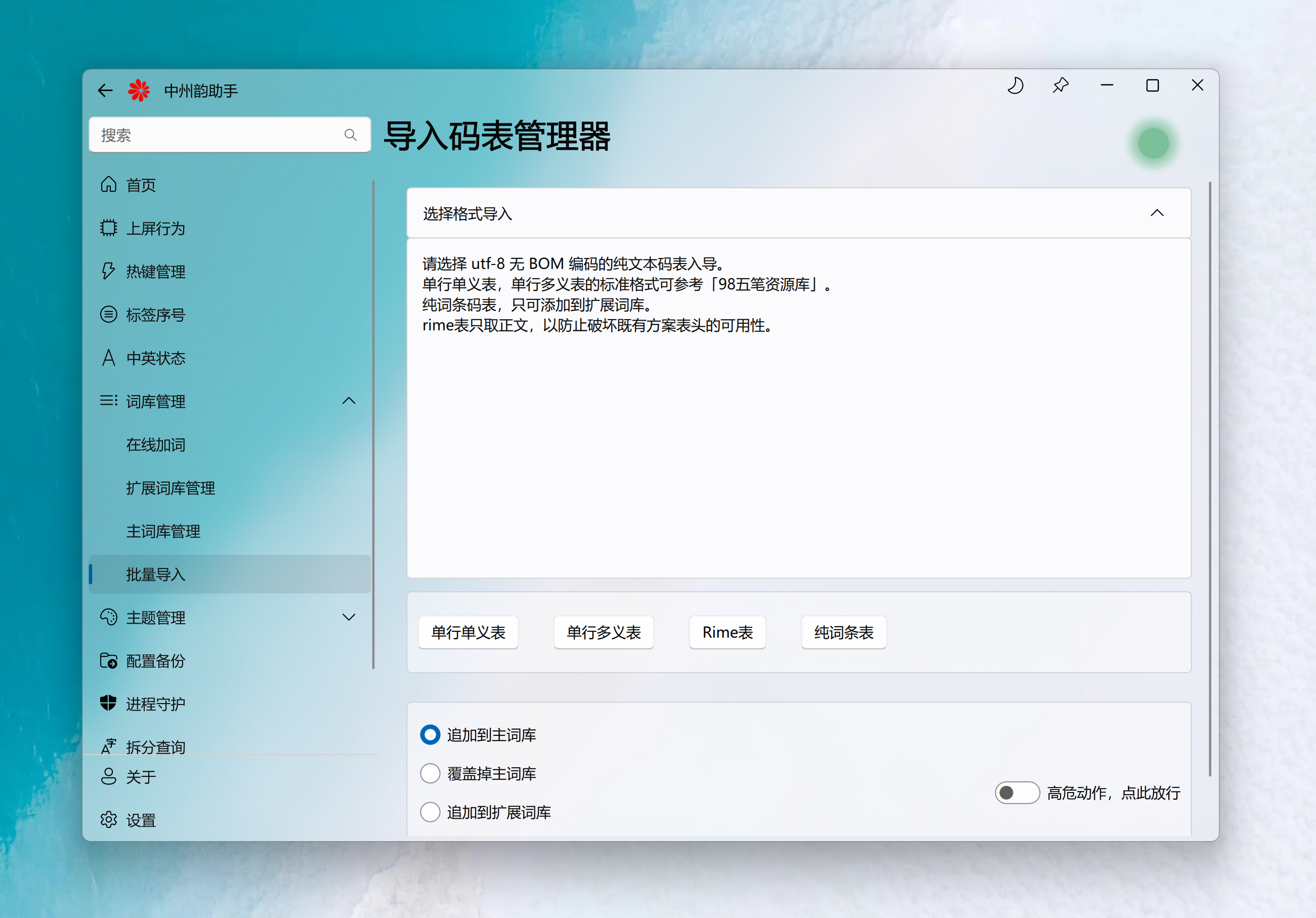Open 进程守护 shield icon item

[x=109, y=703]
